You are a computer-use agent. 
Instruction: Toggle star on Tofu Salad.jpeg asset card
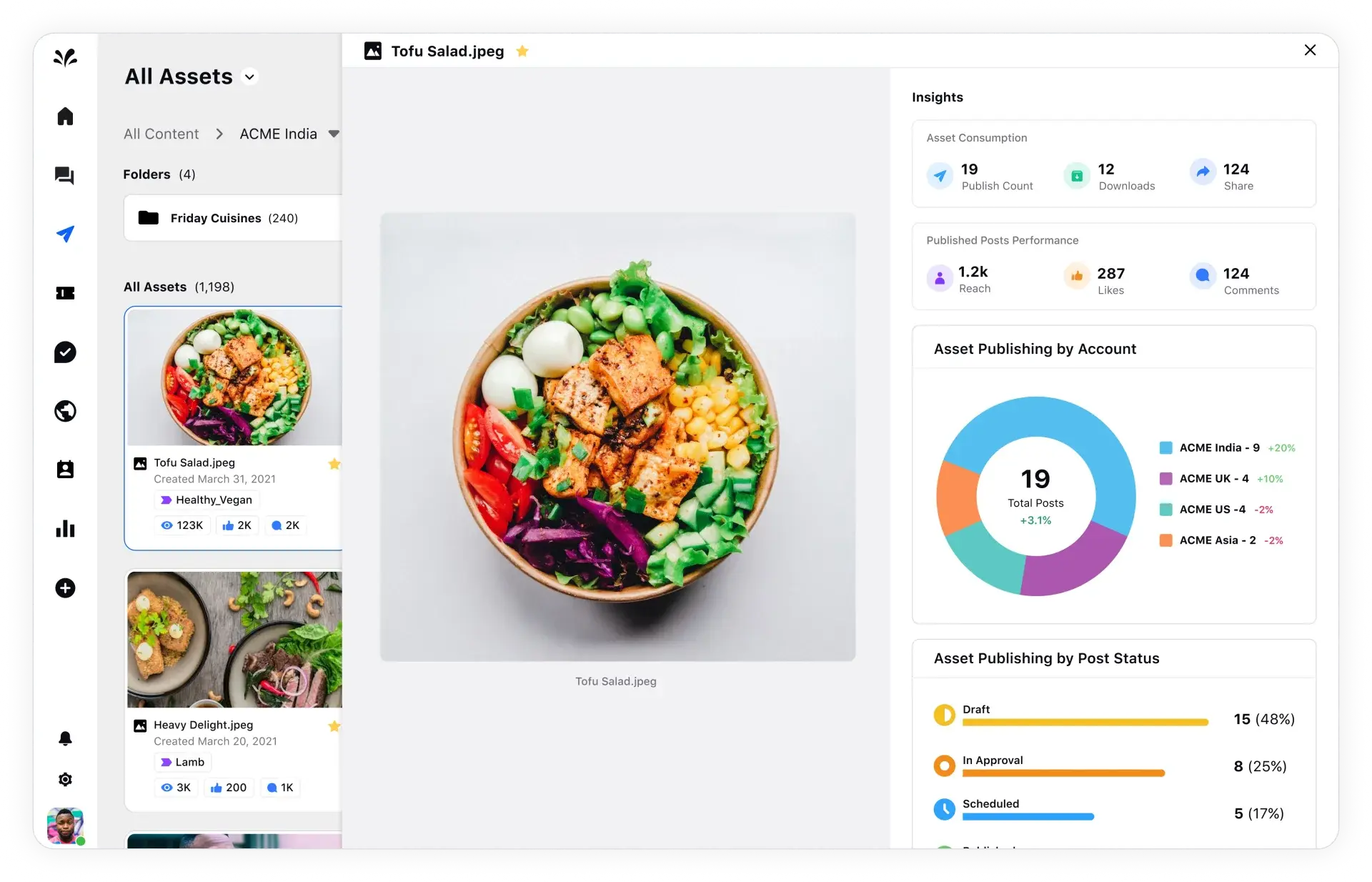point(334,464)
